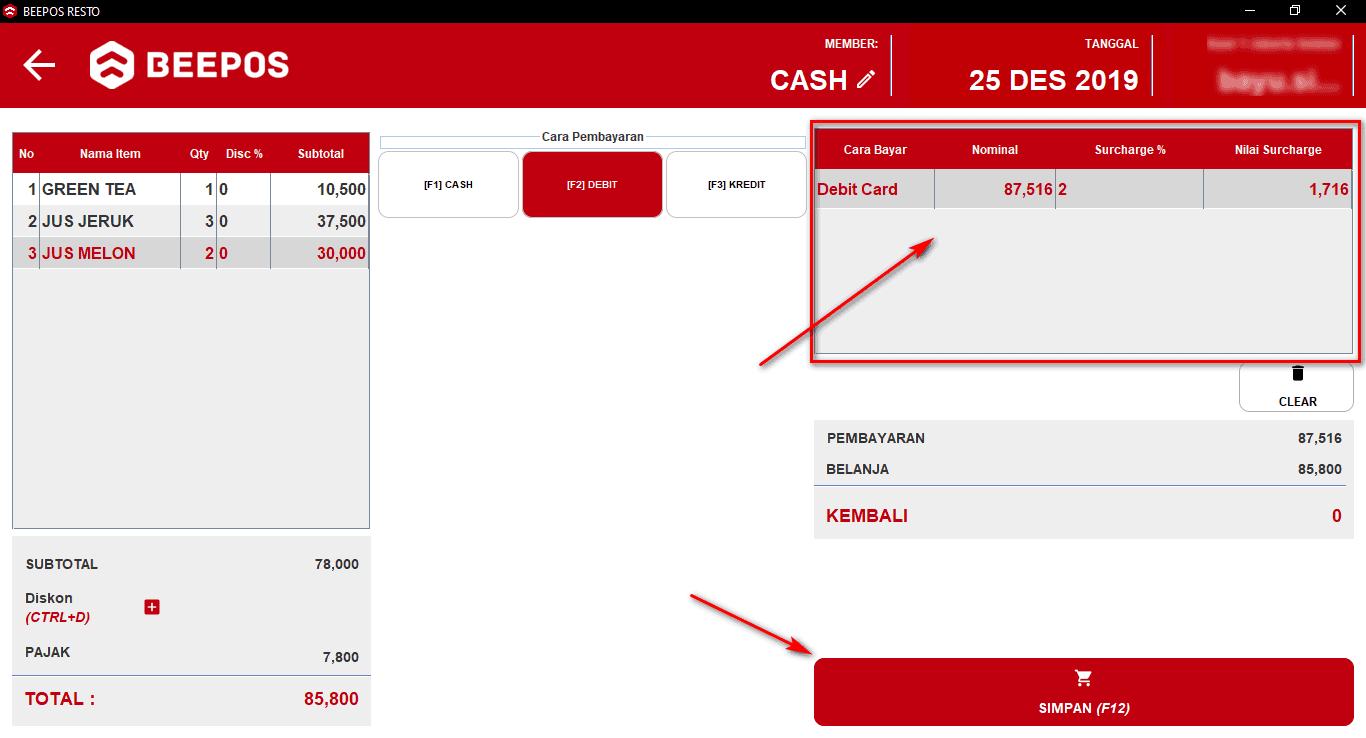Click the Nominal value 87,516
1366x738 pixels.
(x=1028, y=189)
